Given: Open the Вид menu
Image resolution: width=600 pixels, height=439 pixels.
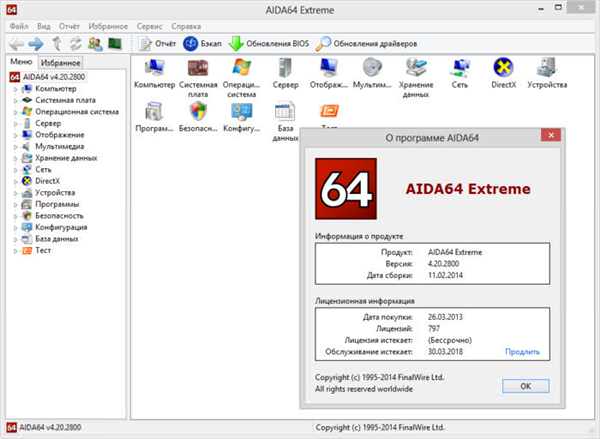Looking at the screenshot, I should (44, 26).
